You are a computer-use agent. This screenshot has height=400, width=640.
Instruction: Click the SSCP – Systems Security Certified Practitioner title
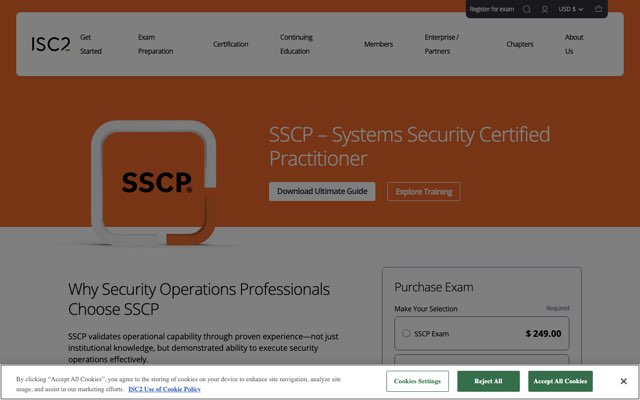409,146
